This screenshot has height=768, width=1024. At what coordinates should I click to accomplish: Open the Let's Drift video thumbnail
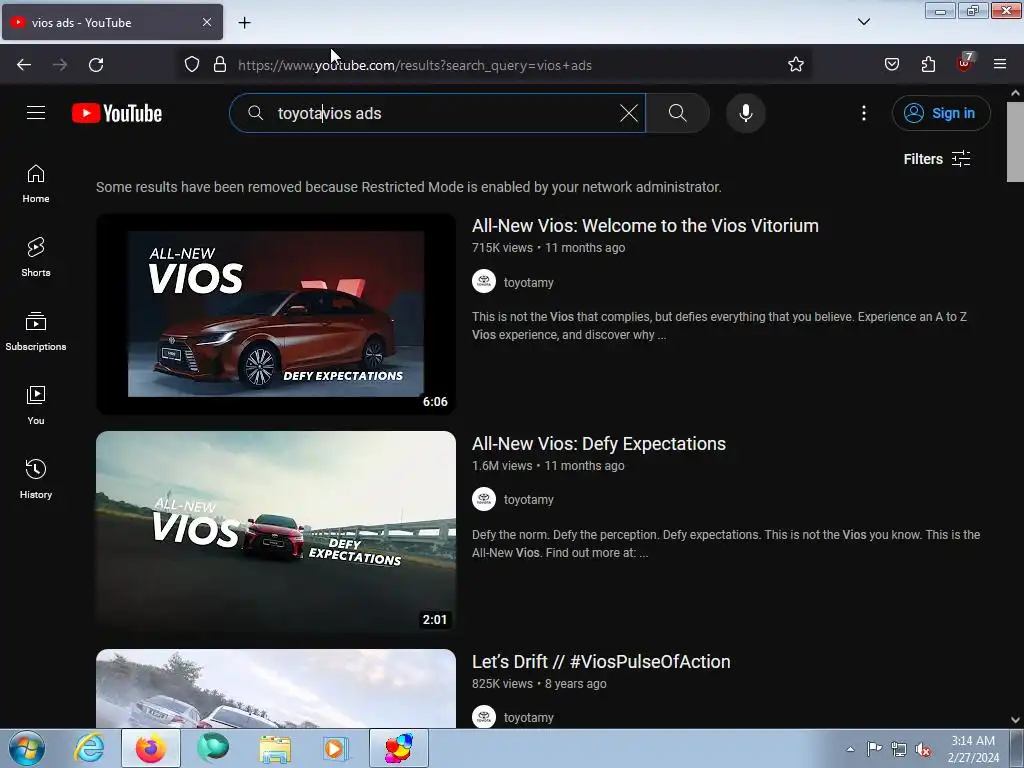tap(276, 688)
